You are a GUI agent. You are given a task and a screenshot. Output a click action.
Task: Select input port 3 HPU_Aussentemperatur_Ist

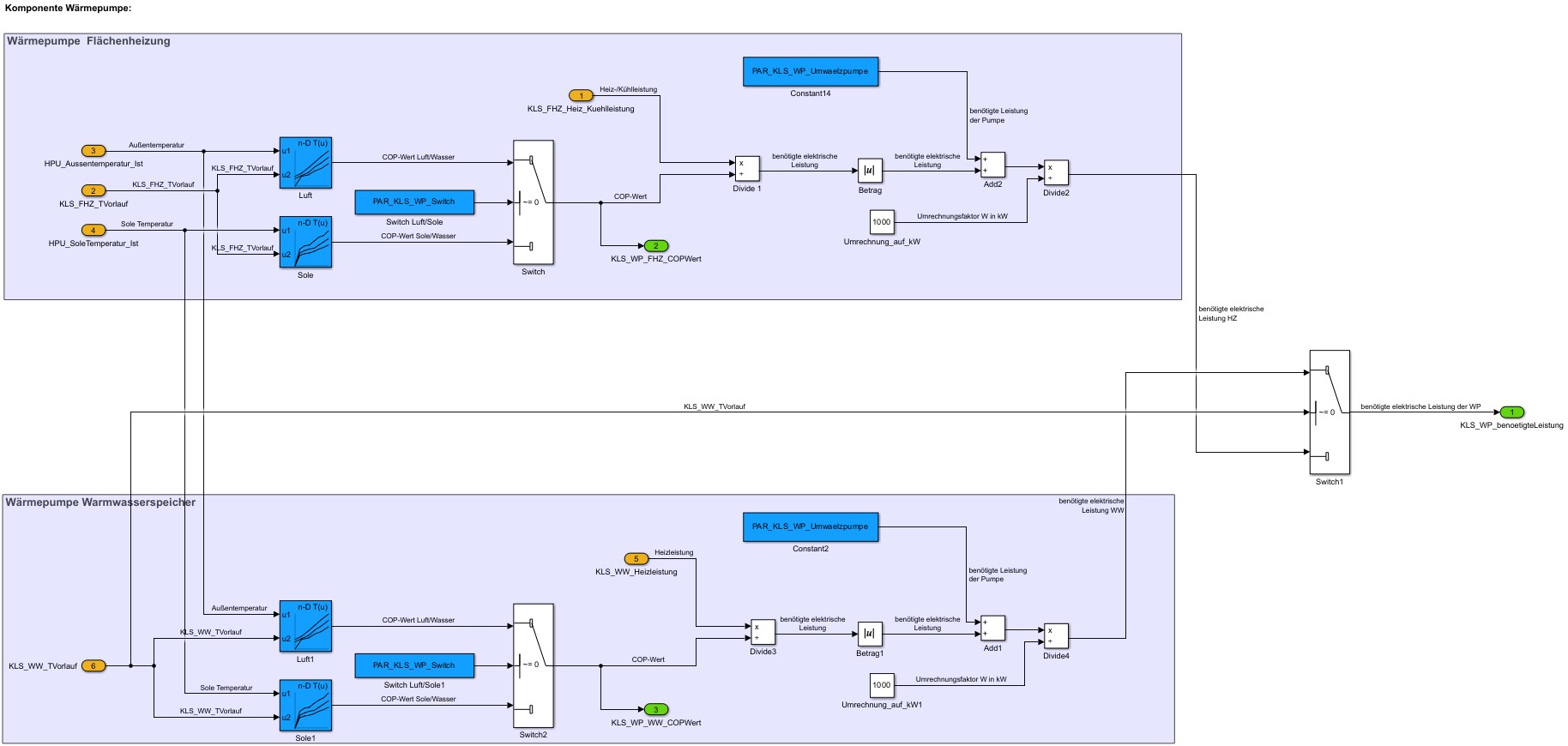[x=93, y=152]
